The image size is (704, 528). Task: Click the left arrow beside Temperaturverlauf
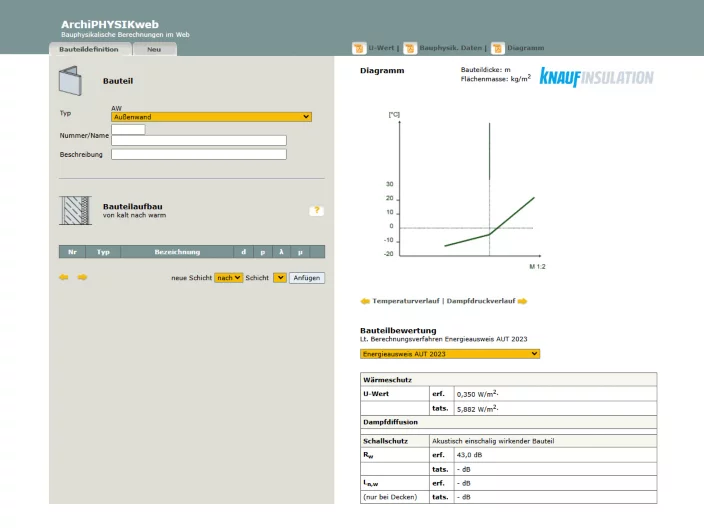365,301
